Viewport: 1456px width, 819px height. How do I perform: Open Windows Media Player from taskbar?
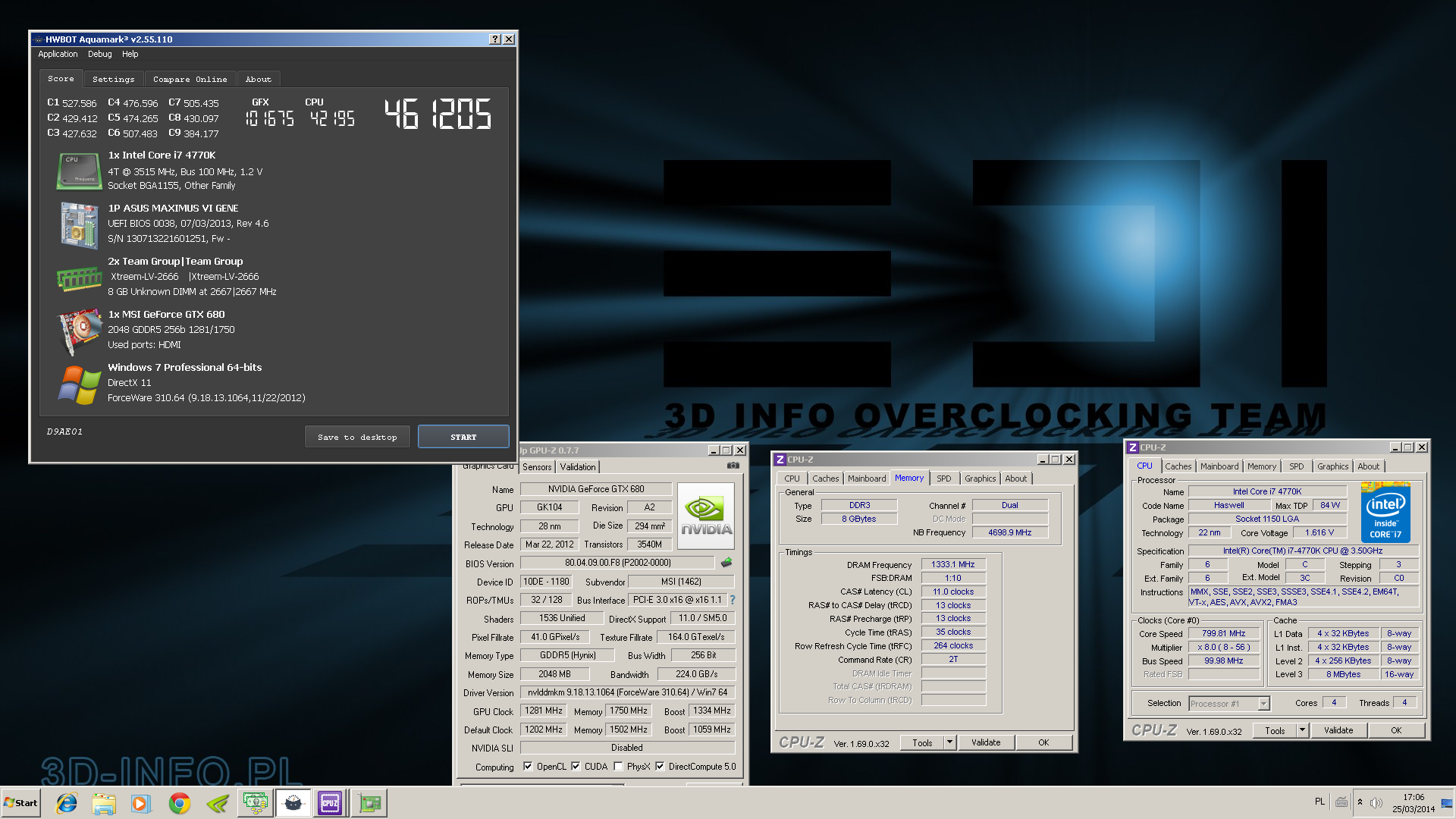[141, 803]
